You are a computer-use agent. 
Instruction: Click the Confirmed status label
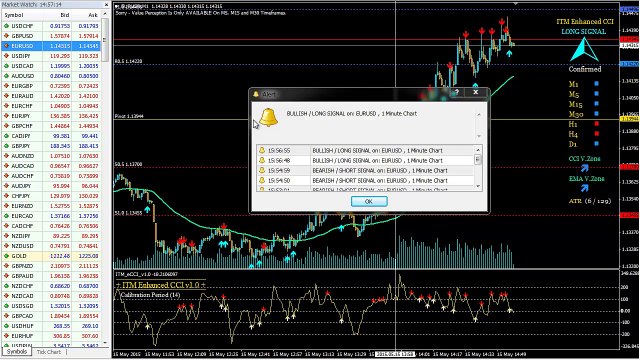pos(585,69)
